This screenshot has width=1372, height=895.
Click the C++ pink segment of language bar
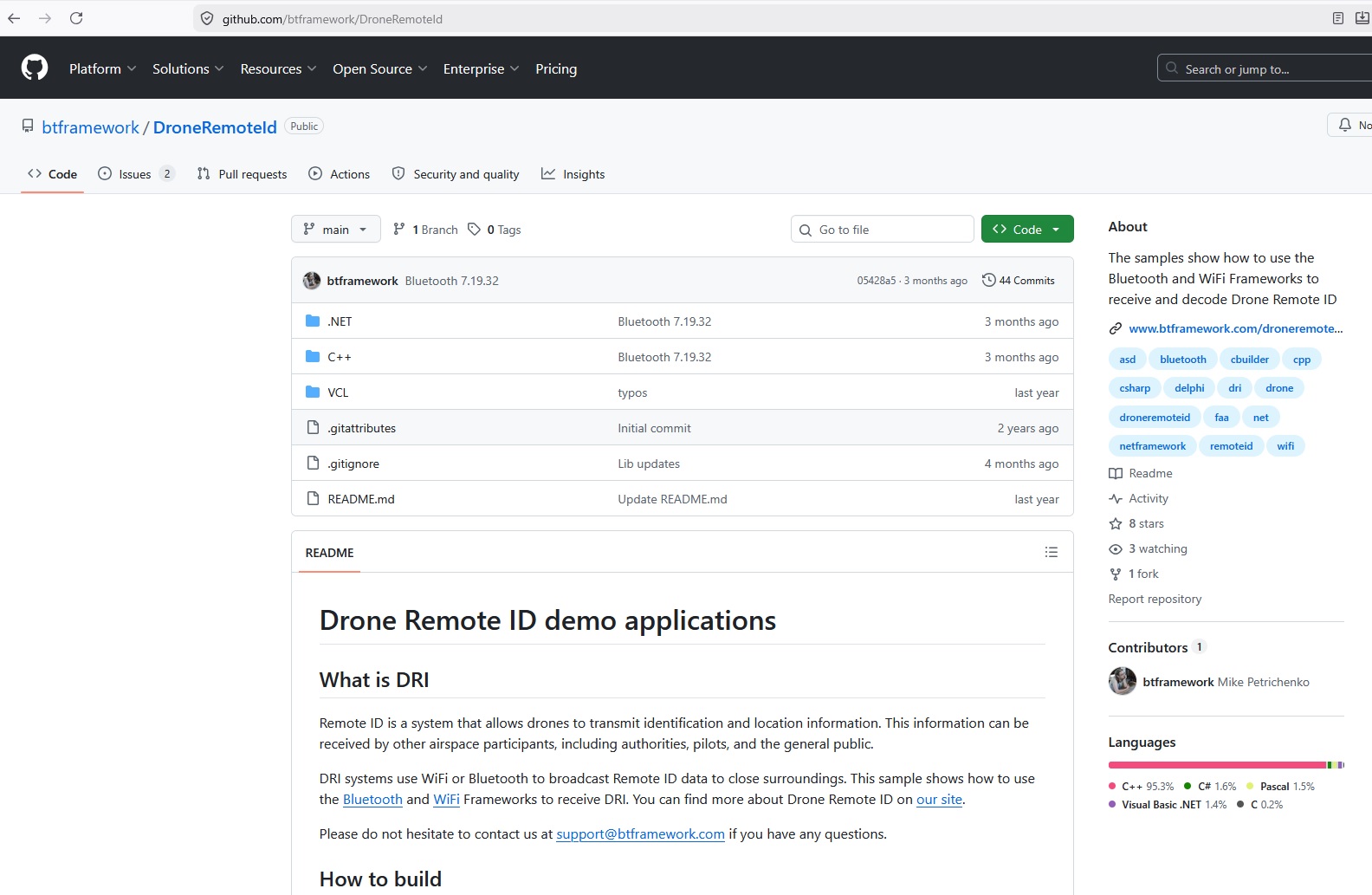[1217, 765]
